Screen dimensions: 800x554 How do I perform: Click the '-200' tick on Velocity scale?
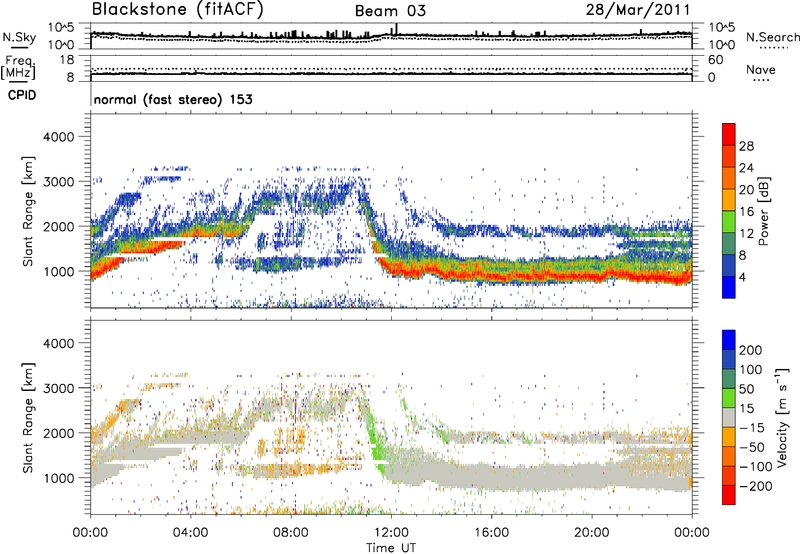click(756, 486)
